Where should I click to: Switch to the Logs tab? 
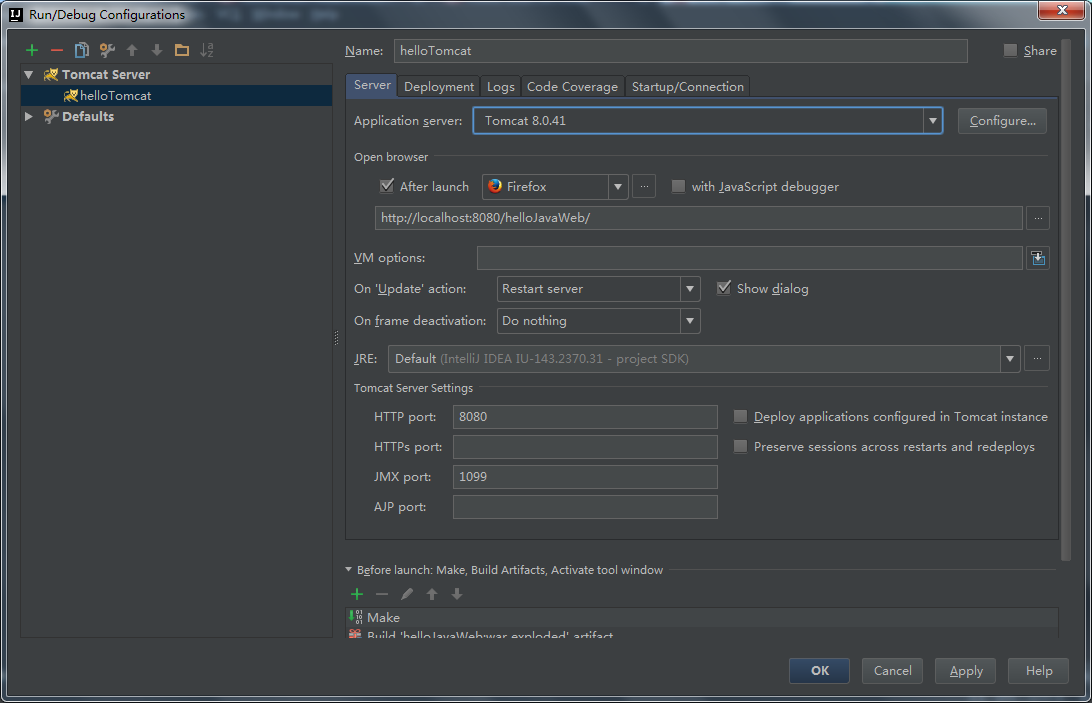pyautogui.click(x=500, y=86)
